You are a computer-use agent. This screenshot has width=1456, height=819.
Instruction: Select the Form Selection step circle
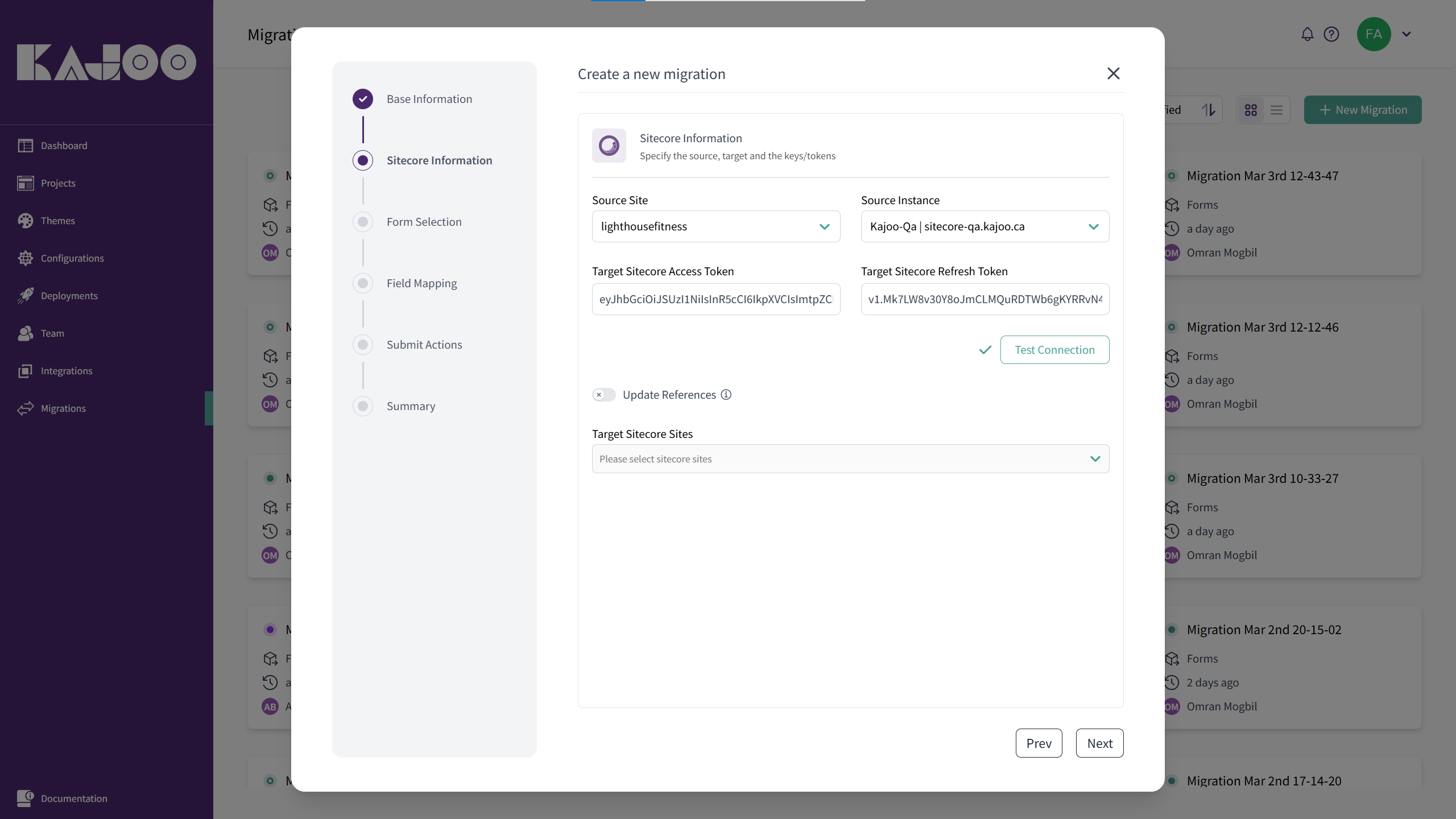(363, 222)
